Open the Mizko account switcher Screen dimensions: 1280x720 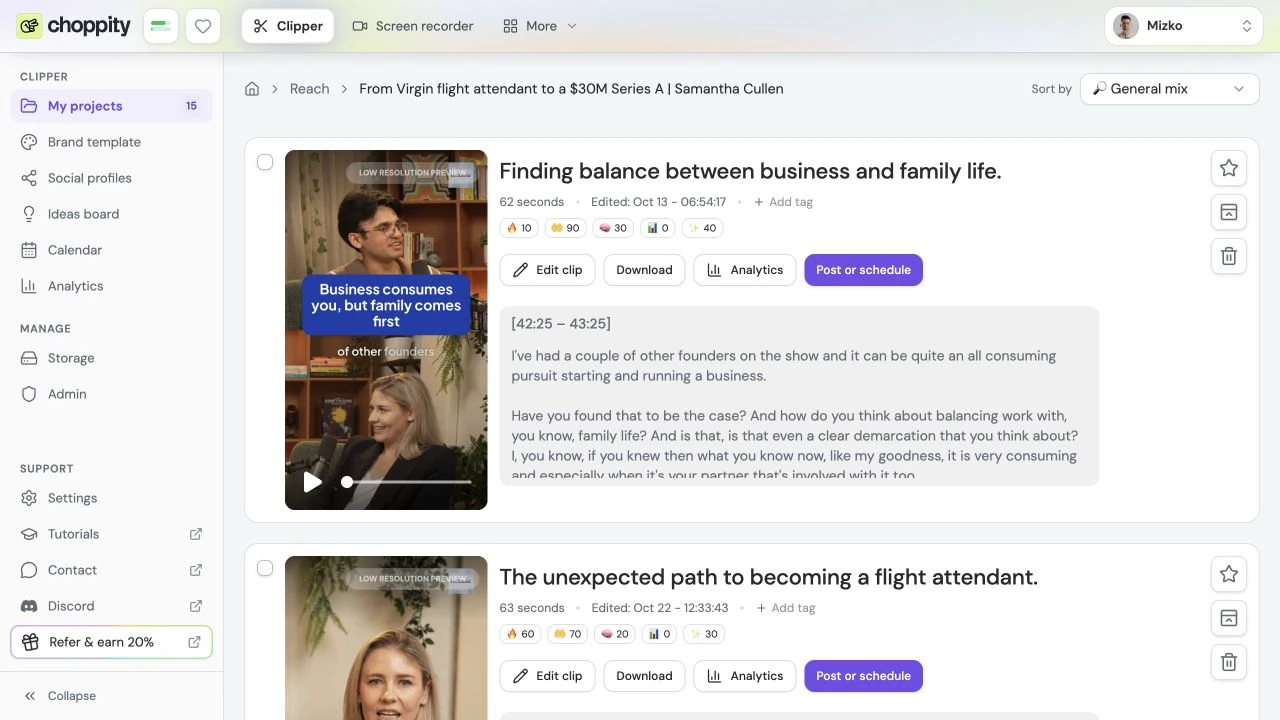[x=1184, y=26]
